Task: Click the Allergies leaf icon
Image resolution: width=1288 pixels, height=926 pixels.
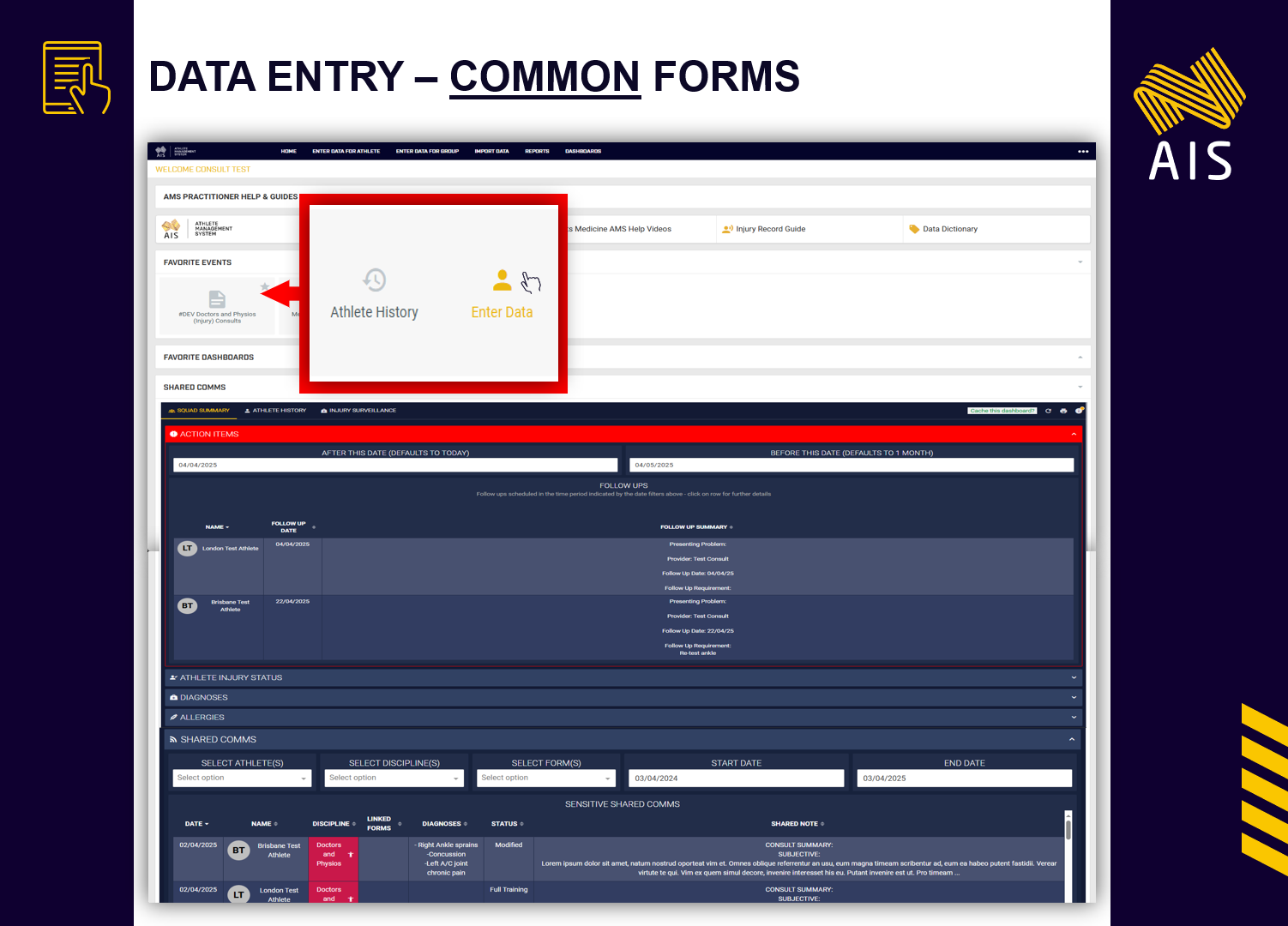Action: [173, 717]
